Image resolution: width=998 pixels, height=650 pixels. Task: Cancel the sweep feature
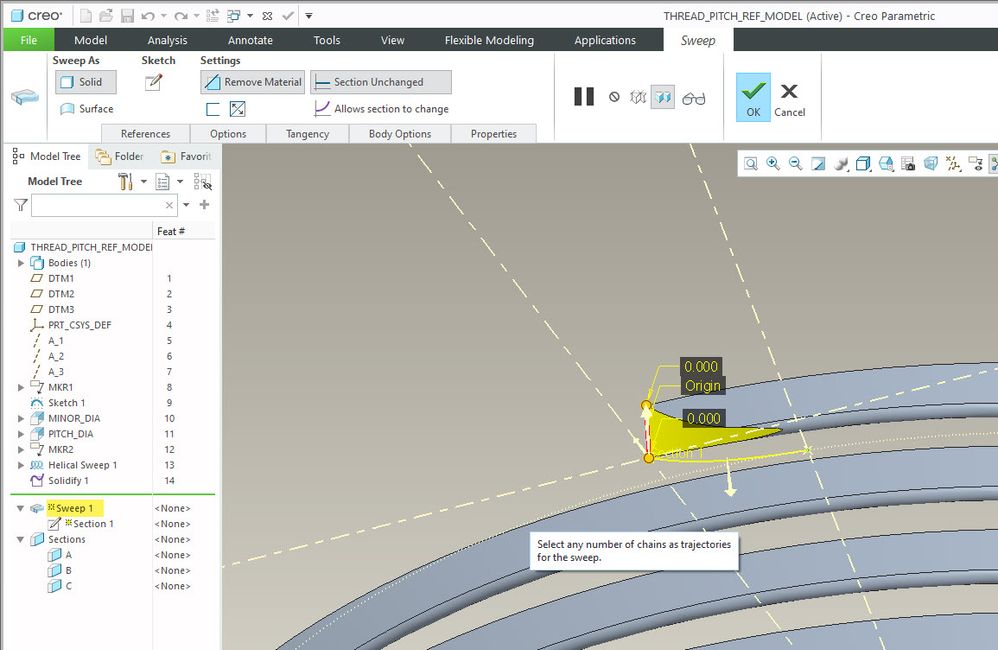pos(789,98)
